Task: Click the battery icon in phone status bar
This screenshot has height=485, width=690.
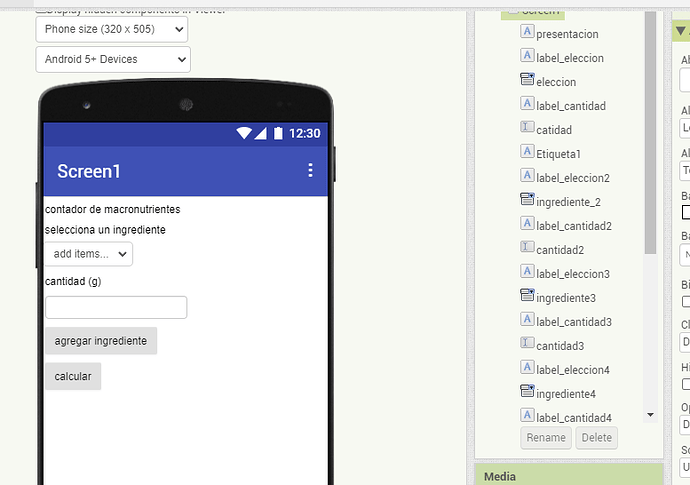Action: pos(278,133)
